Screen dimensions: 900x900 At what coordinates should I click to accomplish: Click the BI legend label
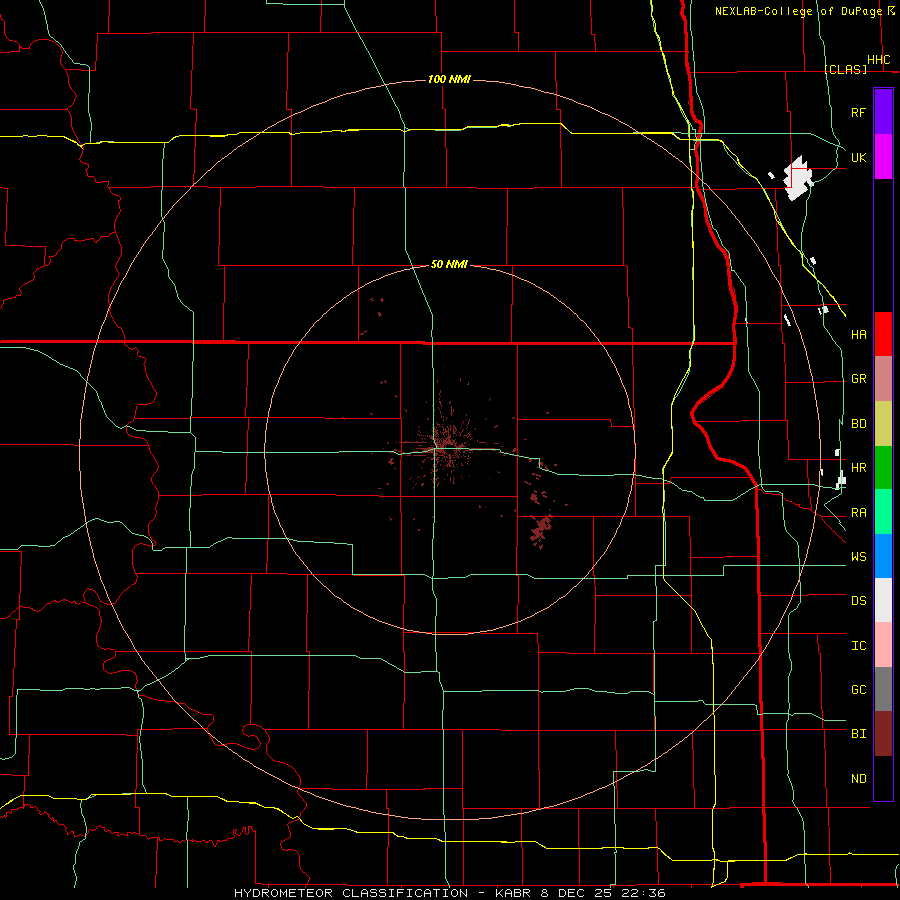click(x=858, y=734)
